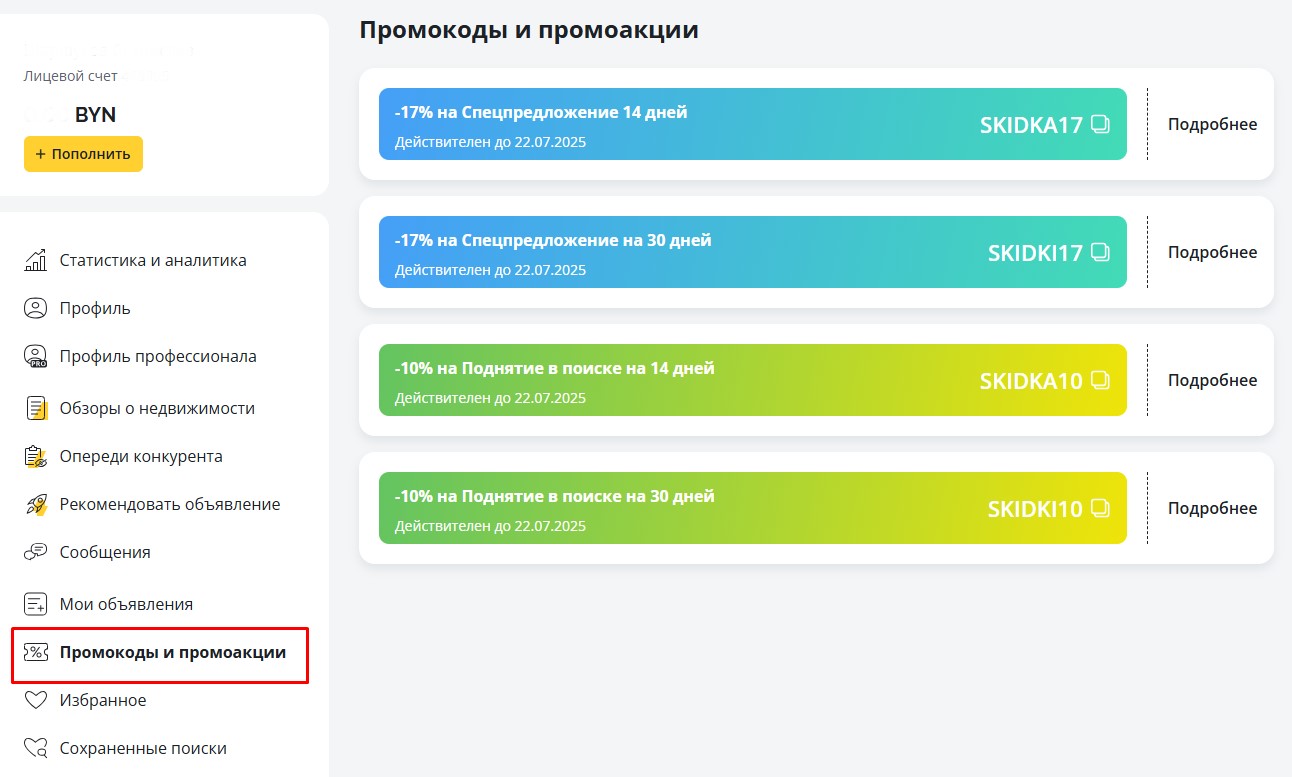
Task: Open Обзоры о недвижимости section
Action: (156, 408)
